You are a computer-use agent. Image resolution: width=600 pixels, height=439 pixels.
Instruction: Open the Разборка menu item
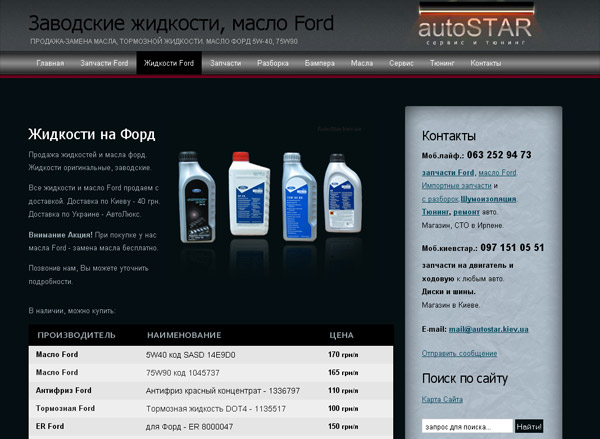coord(273,63)
